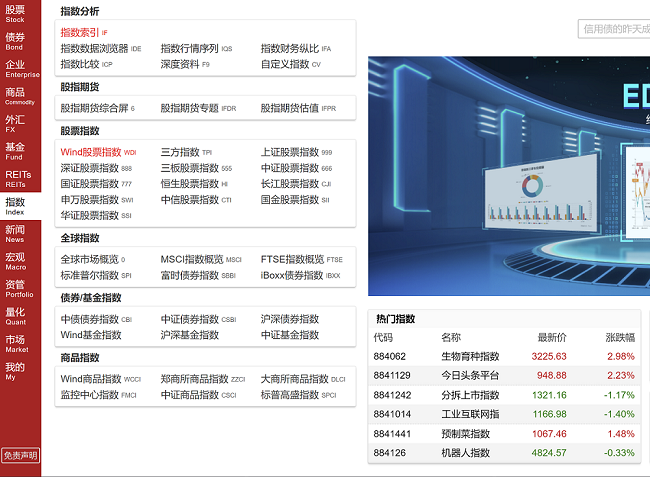Open the 新闻 News sidebar section

20,233
